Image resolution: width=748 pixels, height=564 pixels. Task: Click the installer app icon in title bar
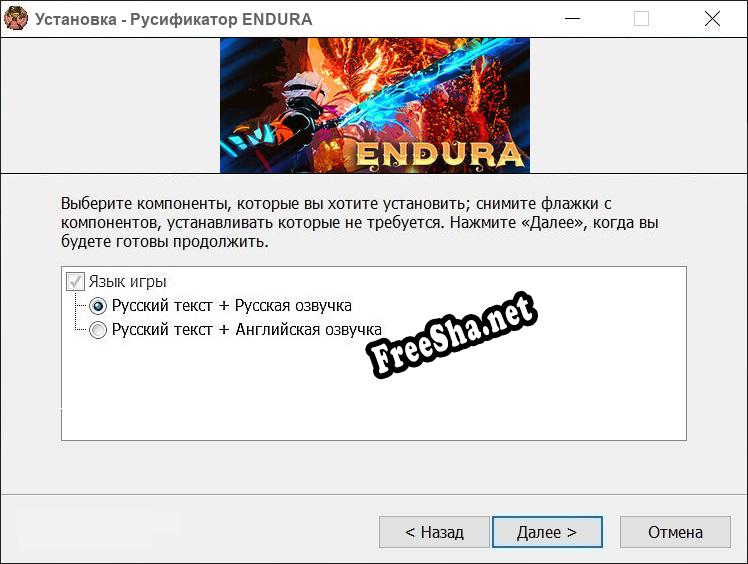tap(16, 19)
